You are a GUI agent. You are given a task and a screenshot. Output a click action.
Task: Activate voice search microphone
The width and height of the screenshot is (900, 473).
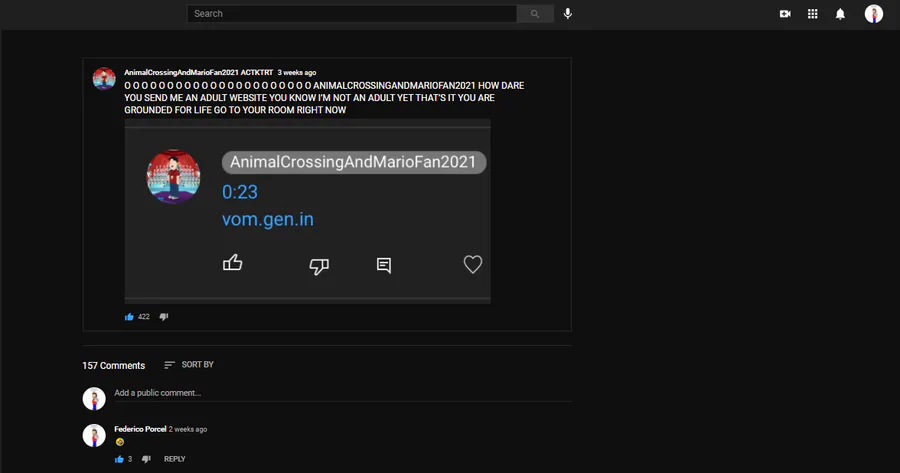pos(568,14)
